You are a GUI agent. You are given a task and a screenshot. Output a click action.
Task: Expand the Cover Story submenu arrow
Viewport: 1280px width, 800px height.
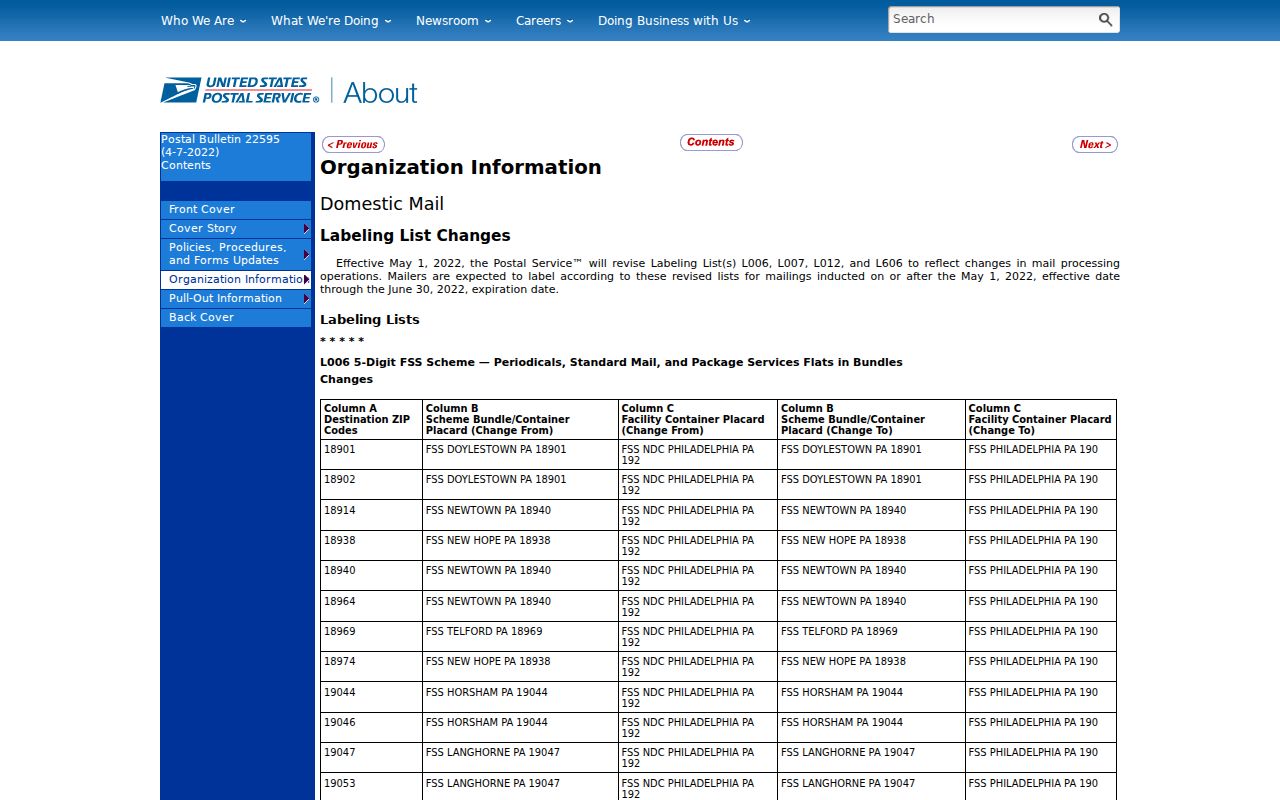pyautogui.click(x=306, y=229)
